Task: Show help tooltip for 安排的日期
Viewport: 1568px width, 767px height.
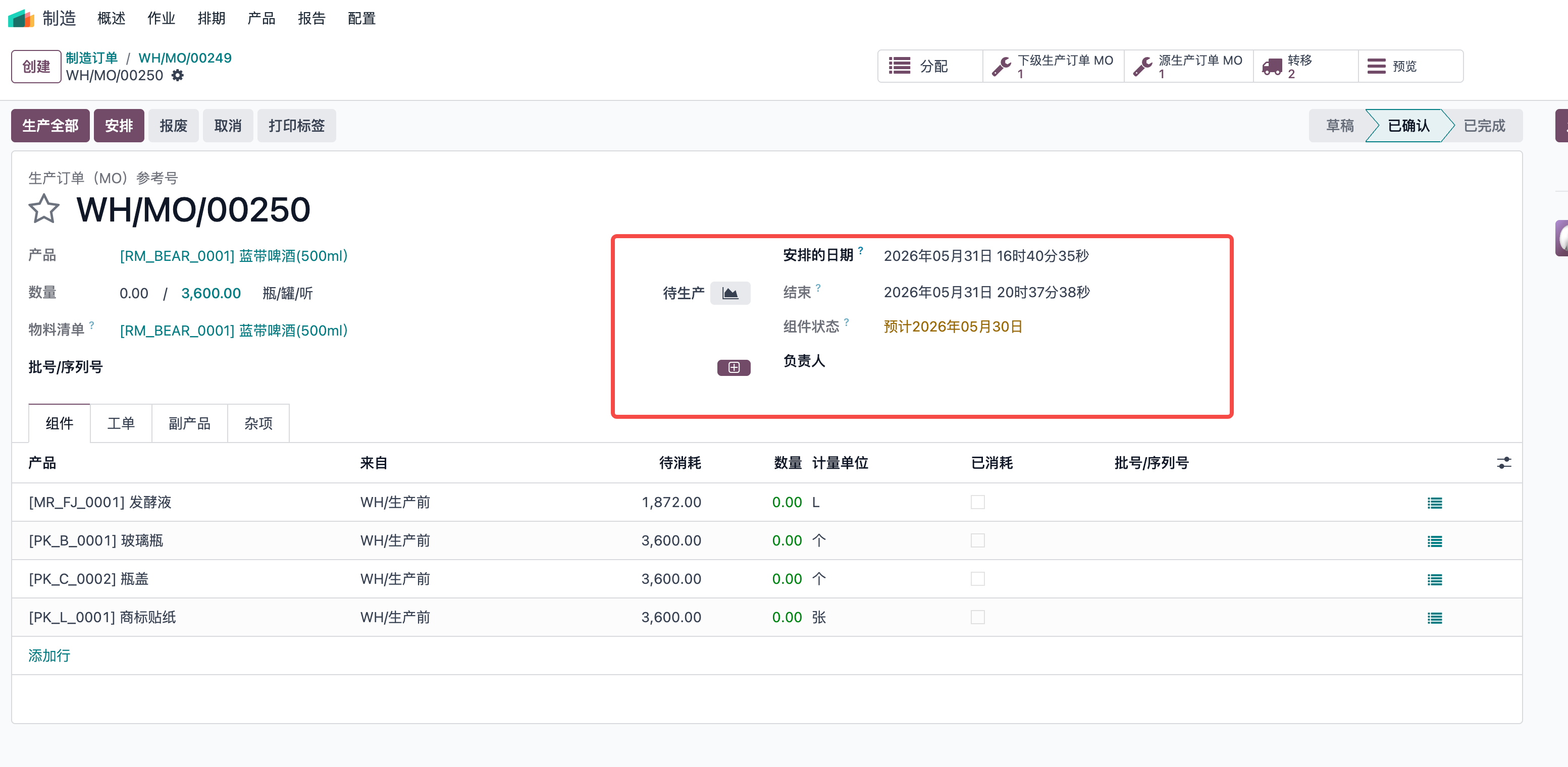Action: [860, 250]
